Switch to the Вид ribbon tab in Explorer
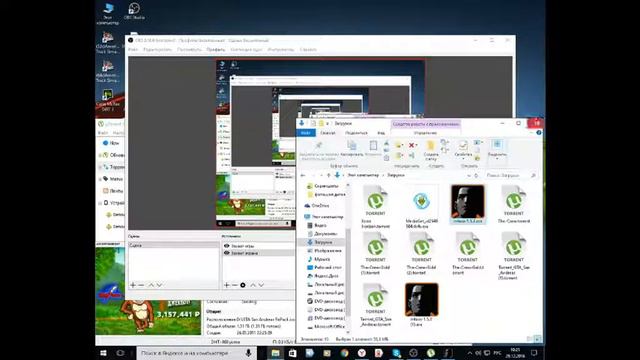The height and width of the screenshot is (360, 640). (381, 133)
